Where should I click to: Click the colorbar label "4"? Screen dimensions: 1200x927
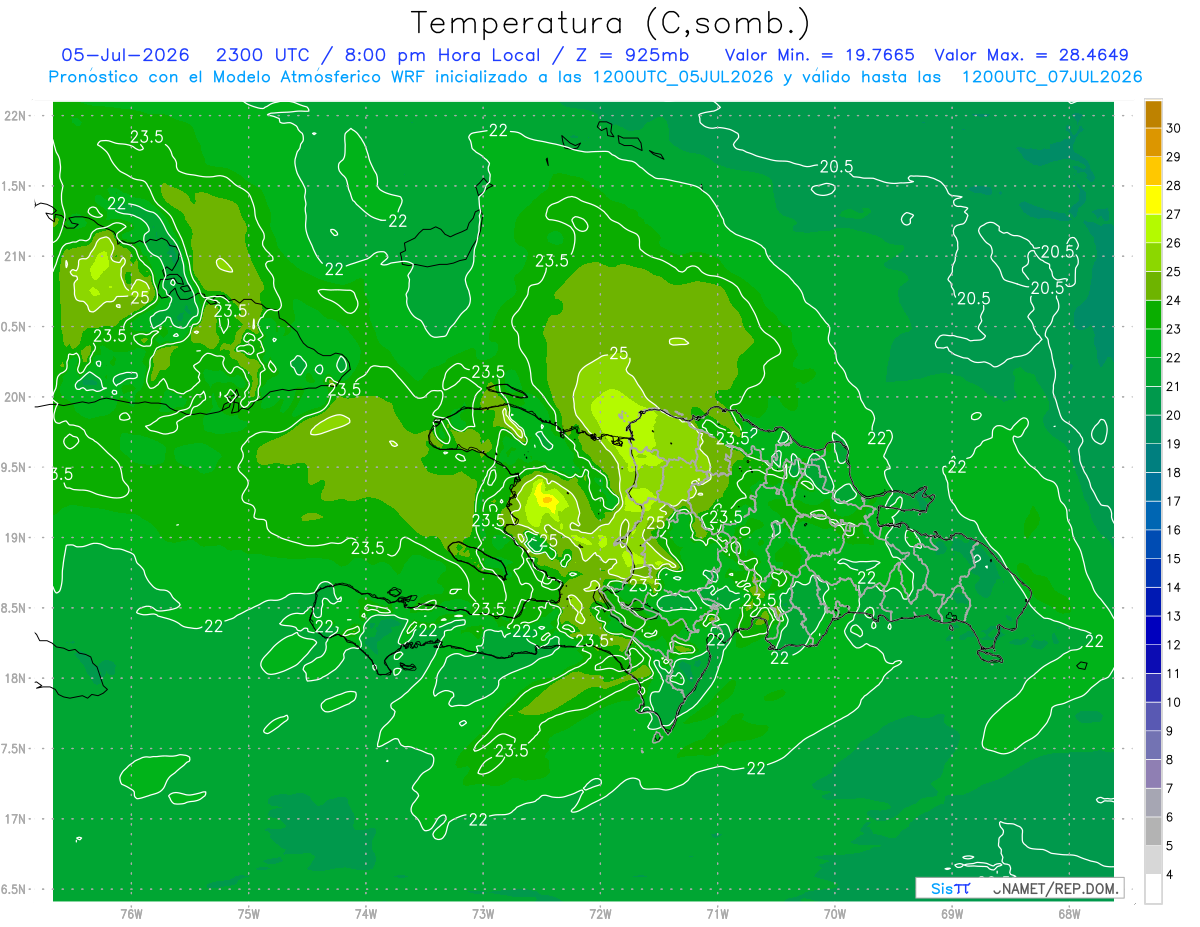click(x=1171, y=874)
